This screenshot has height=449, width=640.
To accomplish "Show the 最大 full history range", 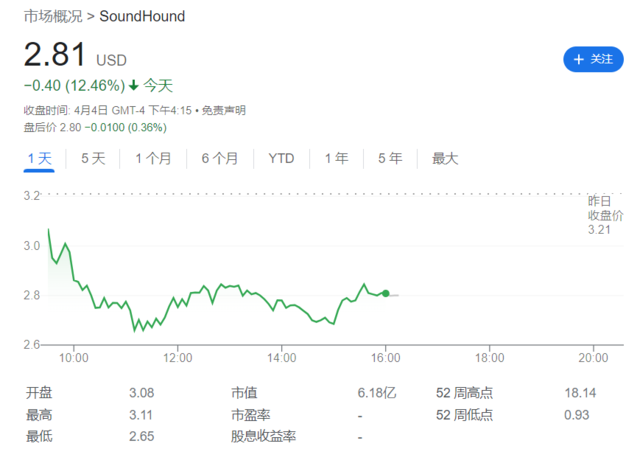I will 445,158.
